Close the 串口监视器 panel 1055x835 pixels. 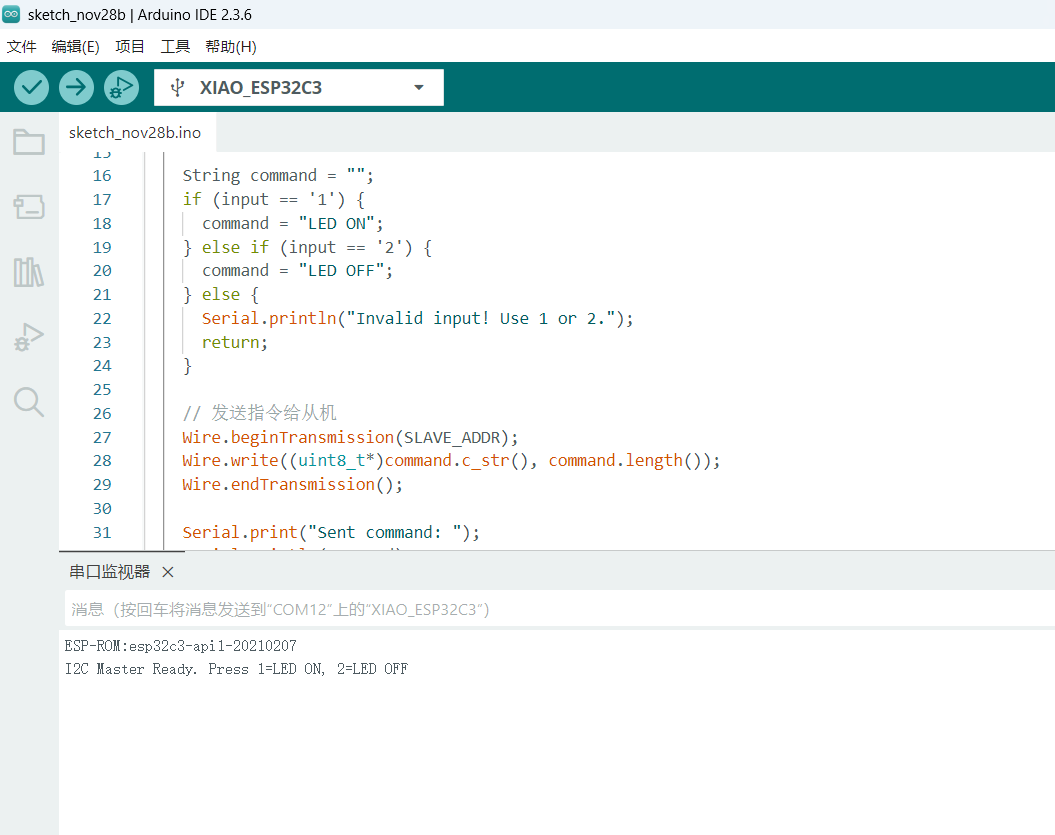coord(168,572)
